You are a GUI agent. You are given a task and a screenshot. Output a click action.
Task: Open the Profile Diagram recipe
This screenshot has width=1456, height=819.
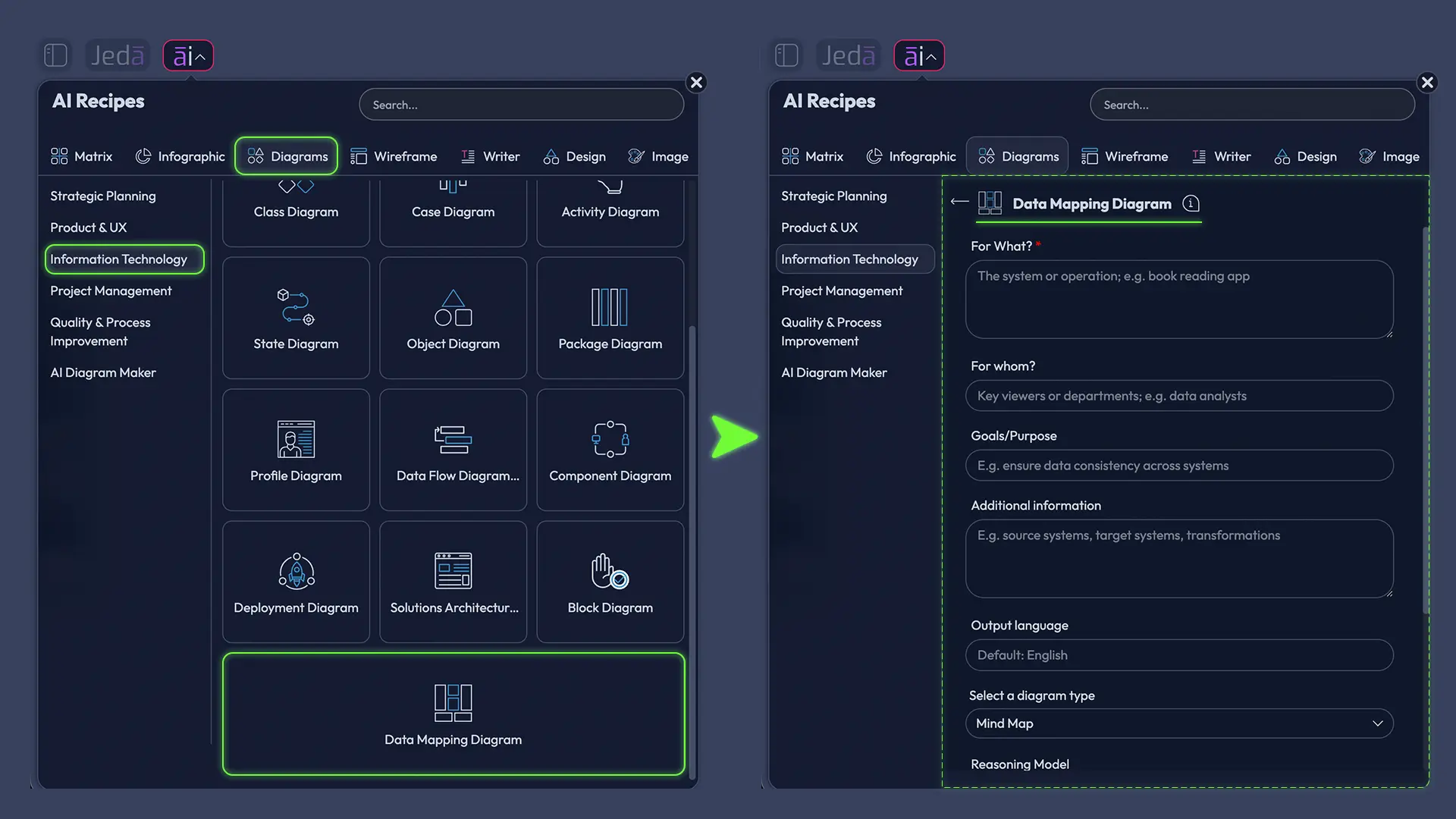296,450
